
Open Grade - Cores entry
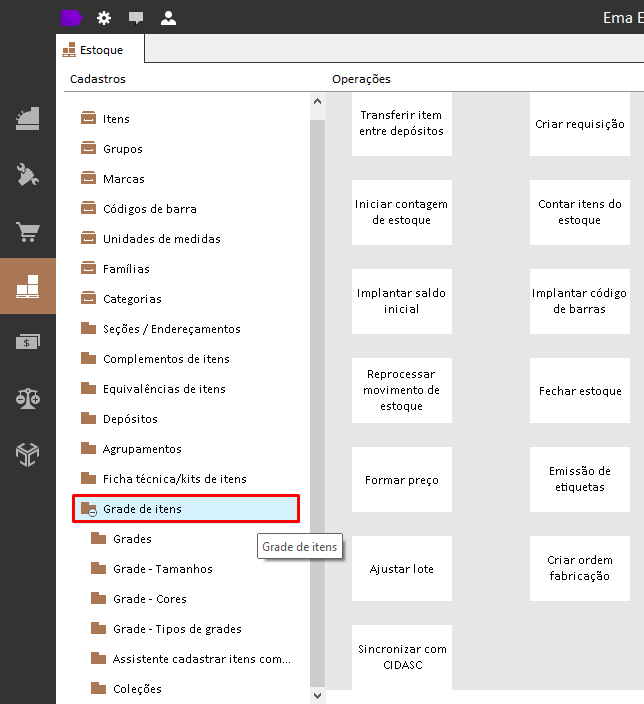click(150, 599)
